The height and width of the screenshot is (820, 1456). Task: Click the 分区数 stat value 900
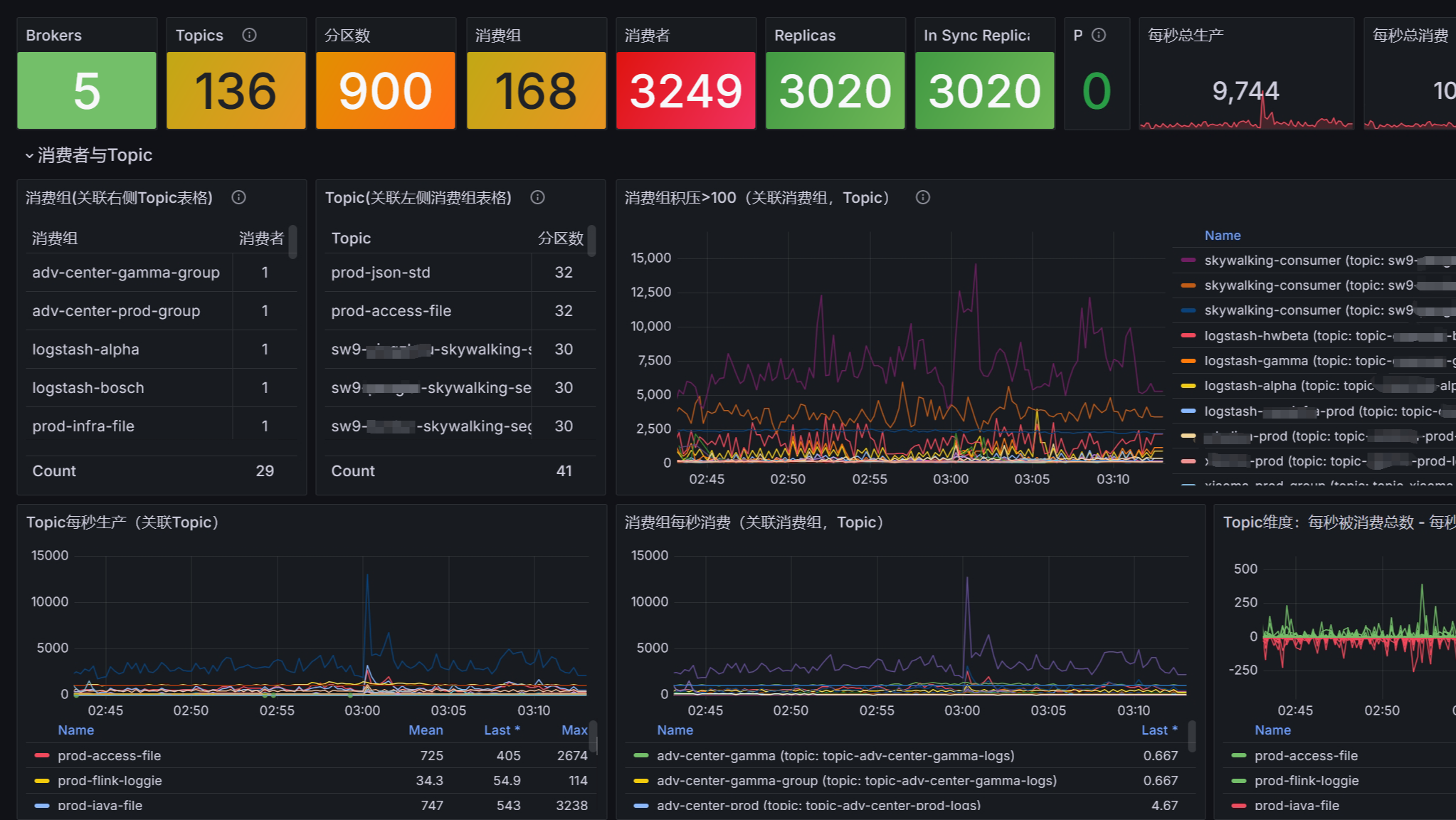386,91
